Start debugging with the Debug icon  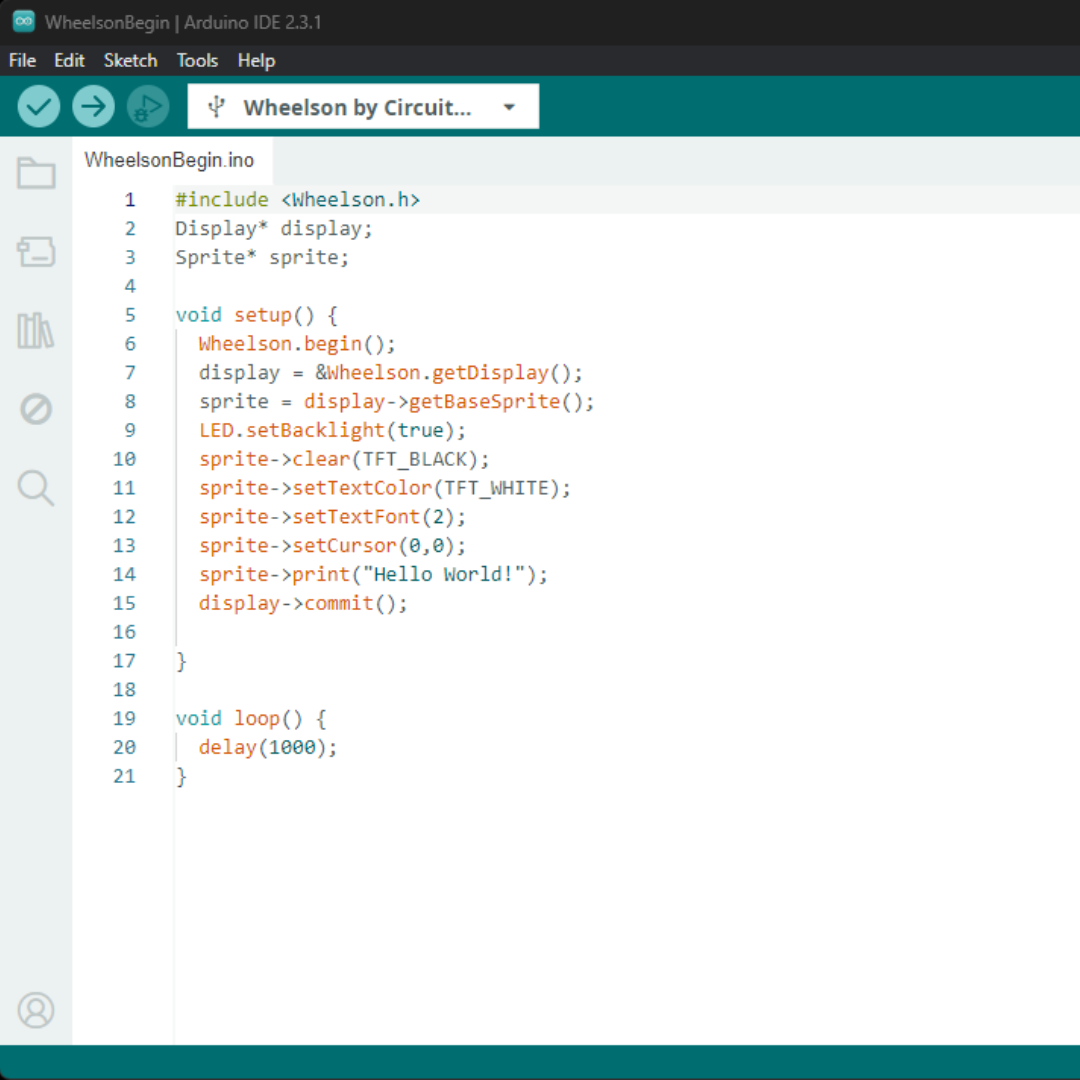pyautogui.click(x=148, y=106)
